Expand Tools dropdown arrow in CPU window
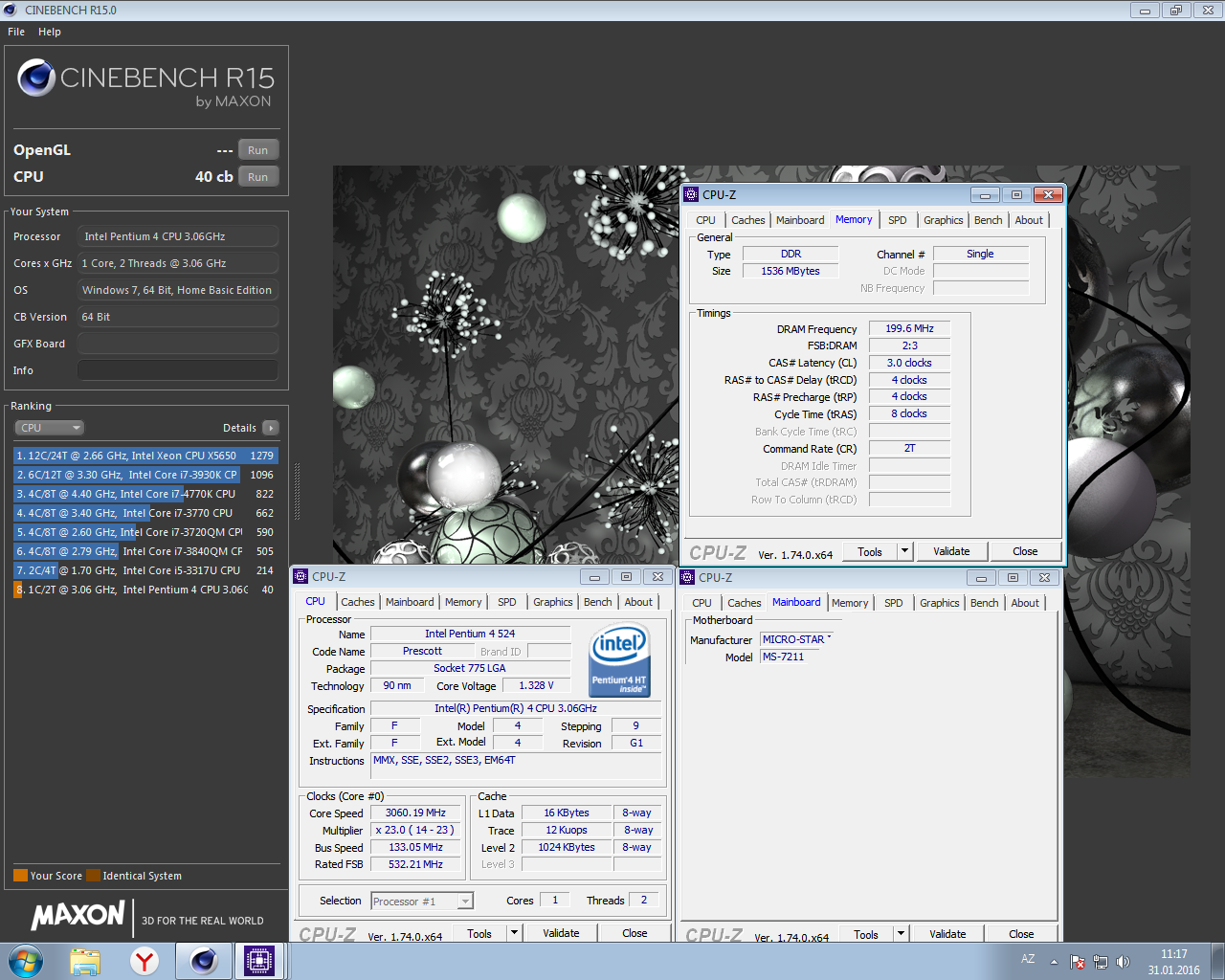The width and height of the screenshot is (1225, 980). tap(514, 933)
